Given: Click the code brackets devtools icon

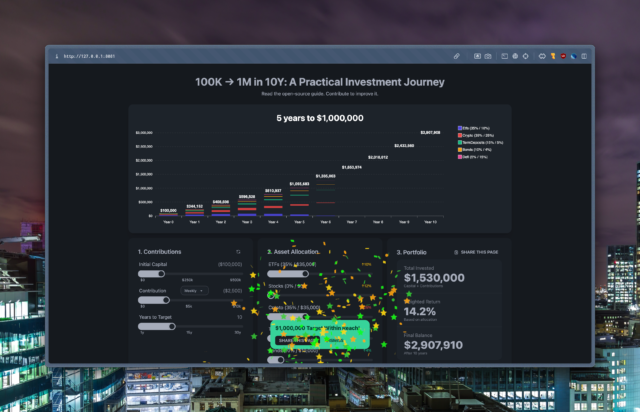Looking at the screenshot, I should tap(541, 56).
